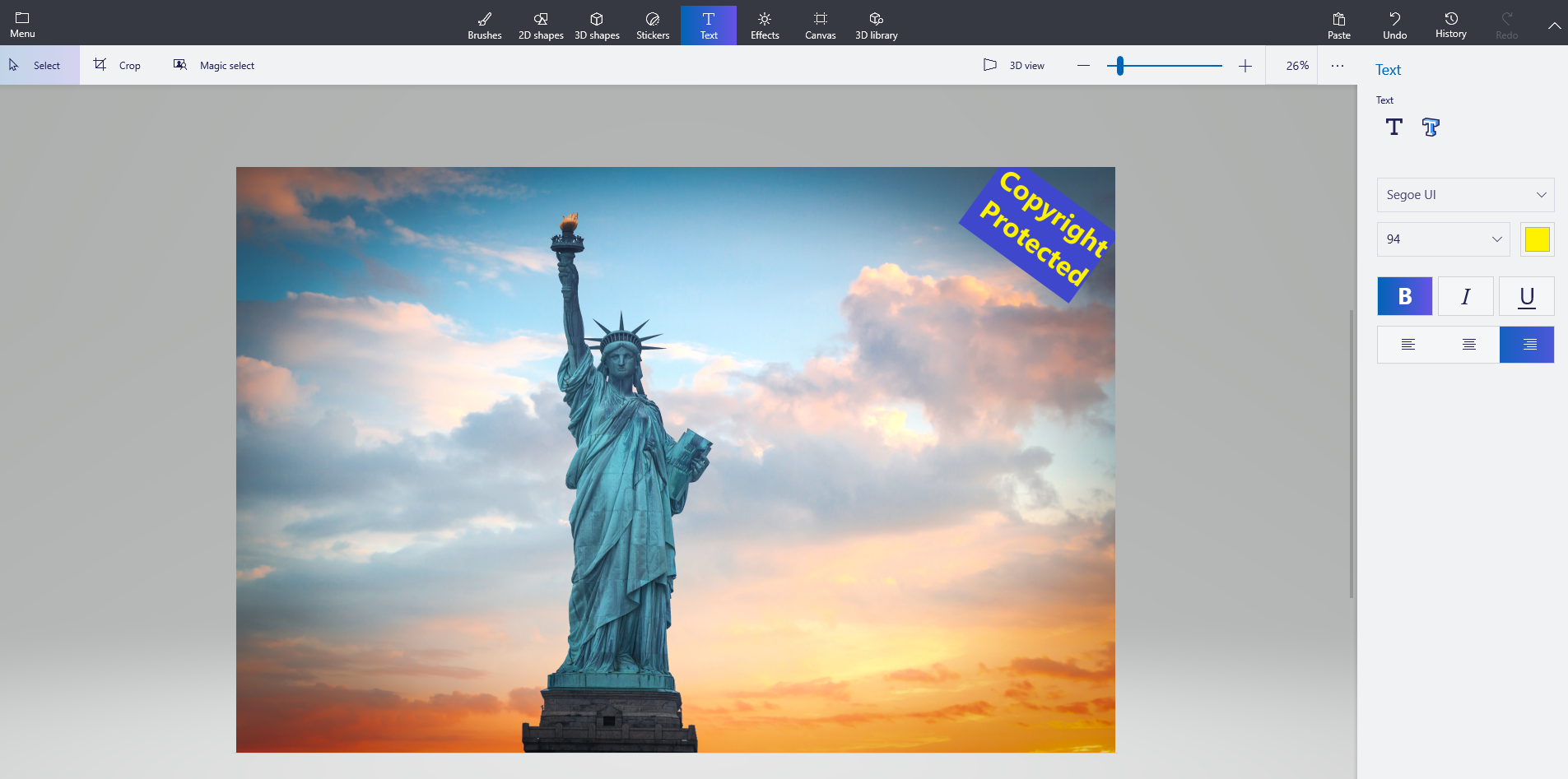Open the History panel
Screen dimensions: 1568x779
click(x=1451, y=26)
